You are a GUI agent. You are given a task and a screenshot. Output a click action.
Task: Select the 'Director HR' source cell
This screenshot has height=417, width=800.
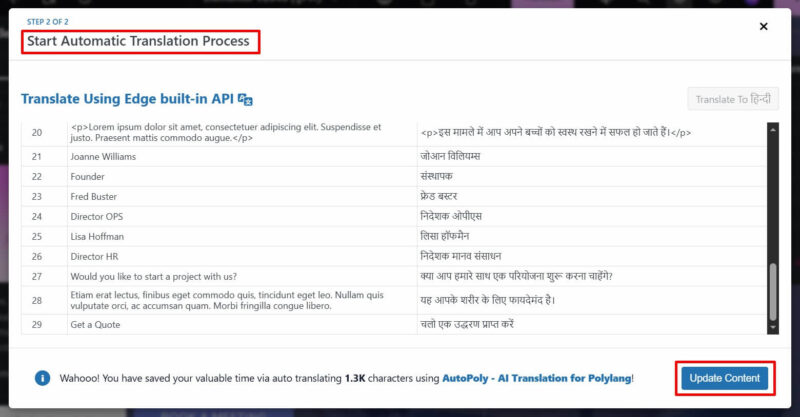point(242,256)
